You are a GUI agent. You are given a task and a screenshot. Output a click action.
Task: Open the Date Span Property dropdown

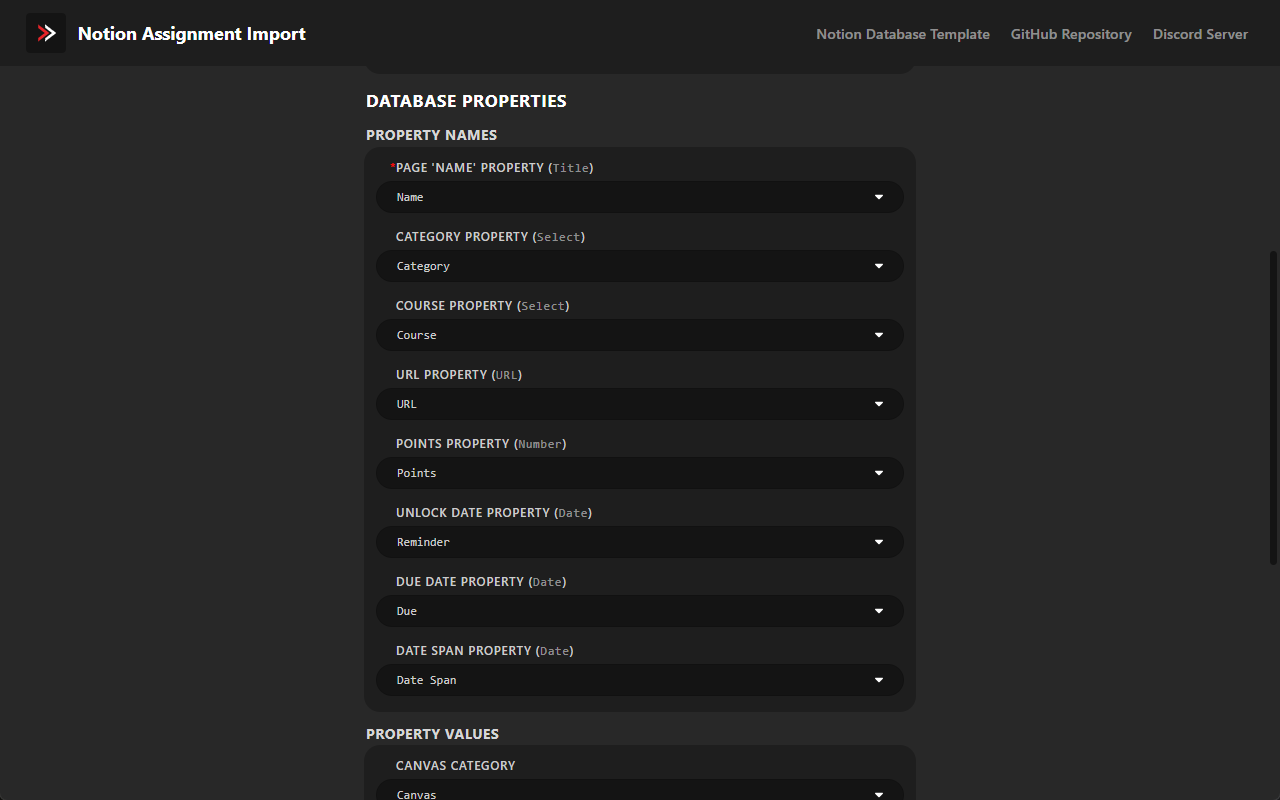point(640,680)
